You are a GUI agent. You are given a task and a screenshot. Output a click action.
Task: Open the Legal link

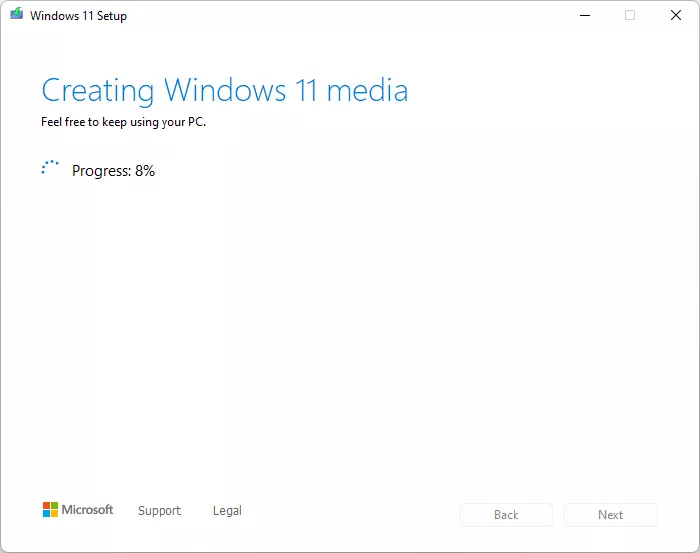click(227, 510)
